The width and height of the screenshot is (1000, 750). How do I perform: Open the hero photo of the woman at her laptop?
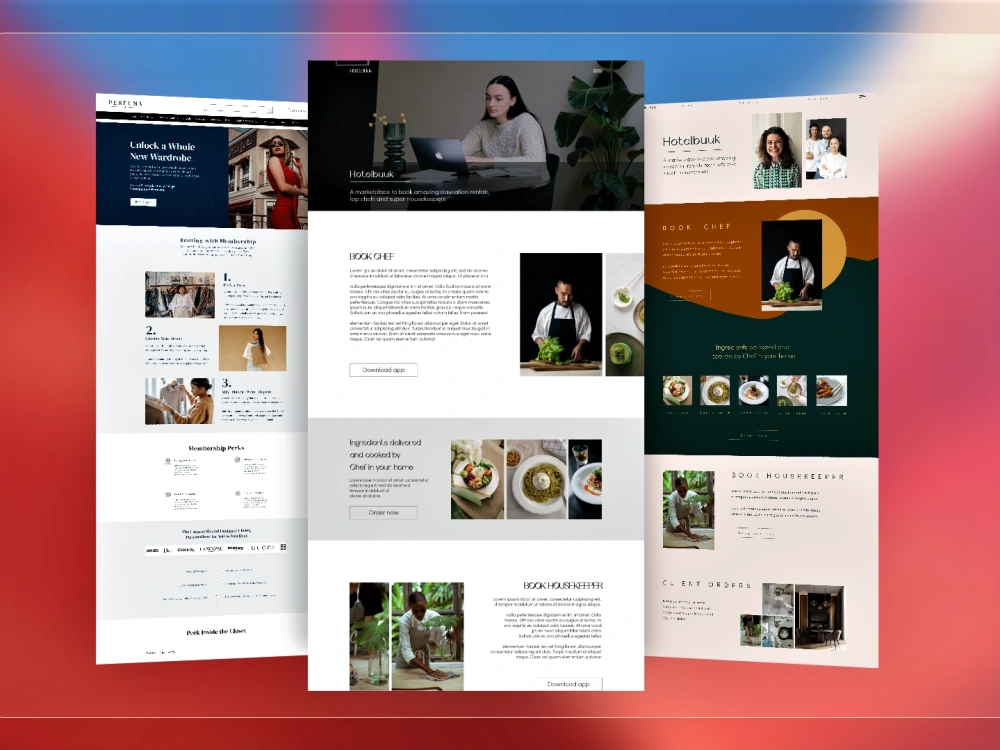coord(476,135)
